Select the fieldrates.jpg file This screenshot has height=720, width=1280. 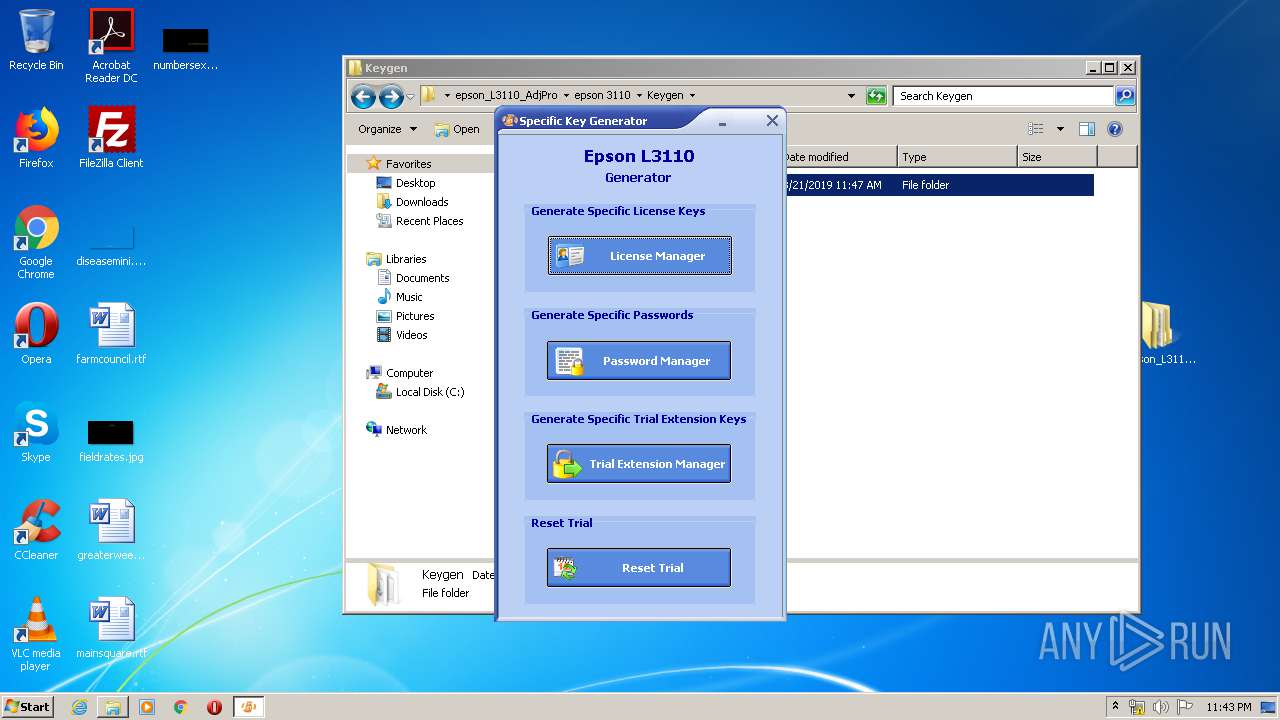point(111,440)
